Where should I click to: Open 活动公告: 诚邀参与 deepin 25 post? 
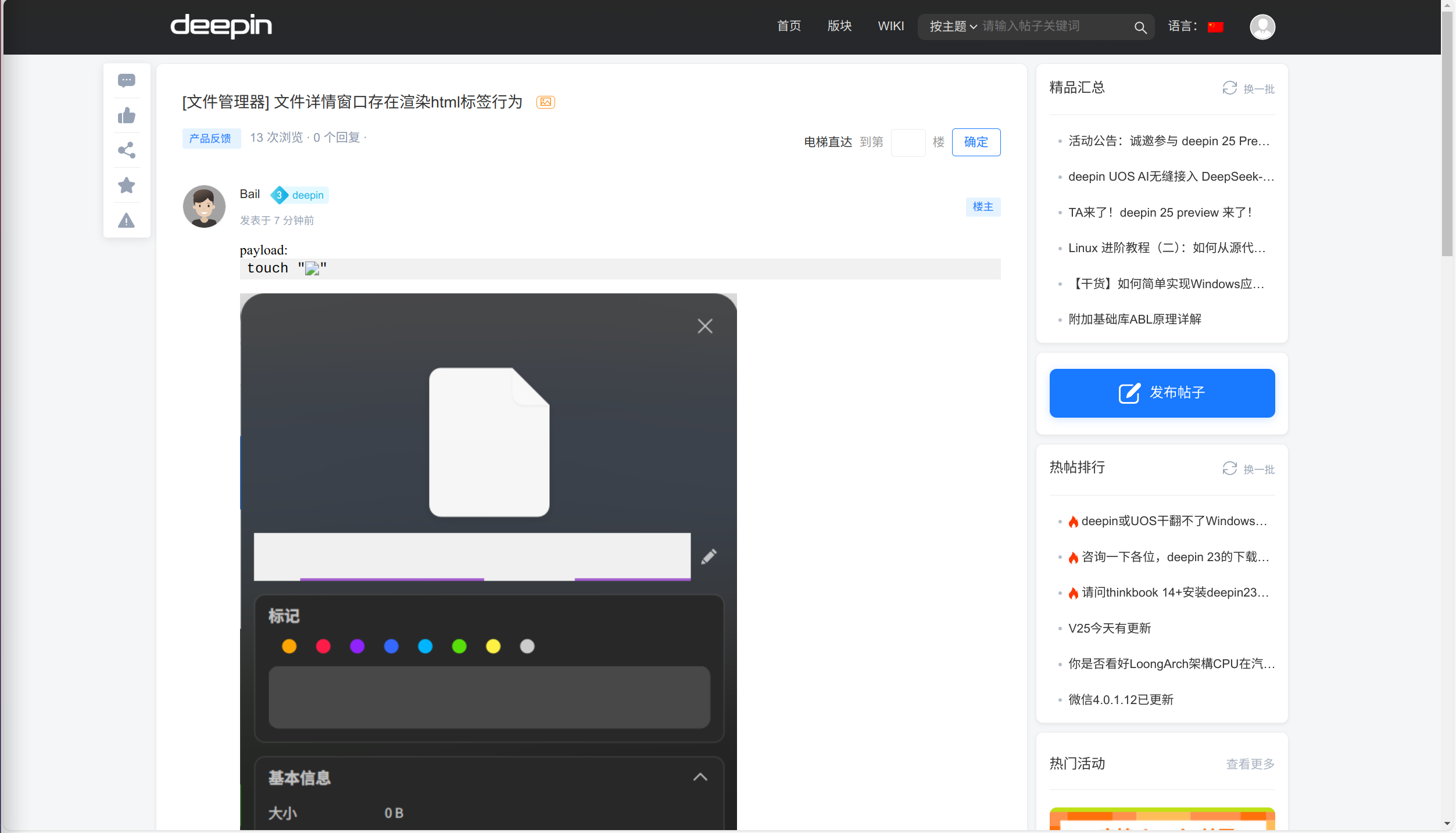[1168, 141]
